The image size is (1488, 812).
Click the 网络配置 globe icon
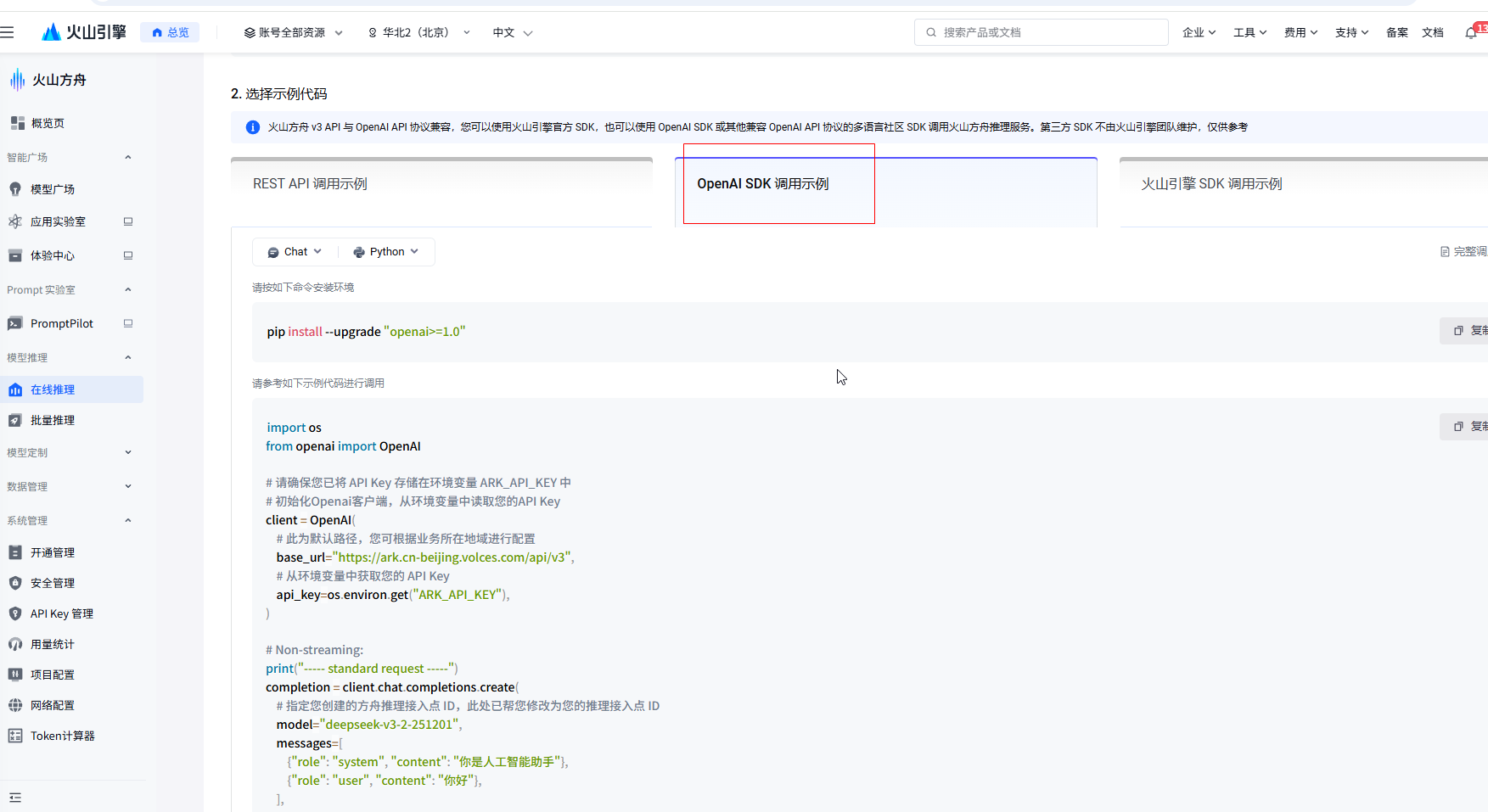[15, 705]
